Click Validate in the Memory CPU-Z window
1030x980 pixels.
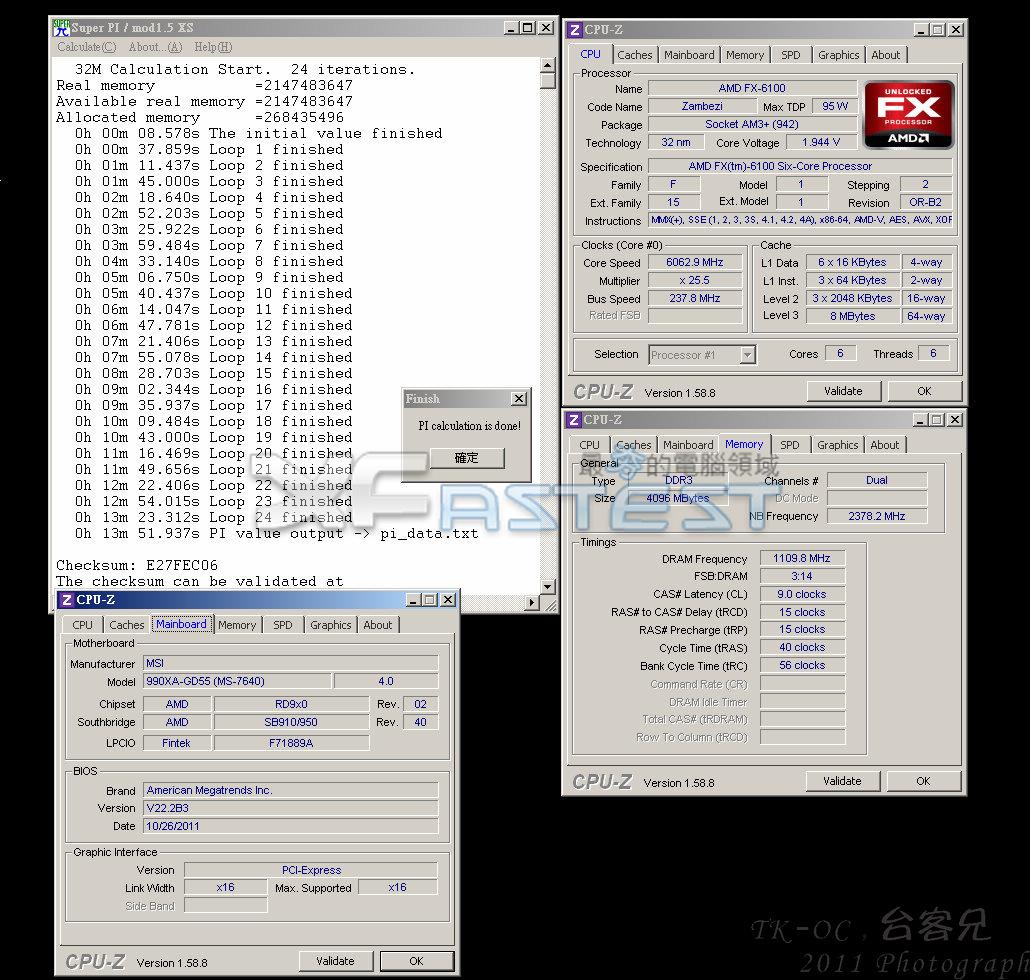click(x=842, y=781)
